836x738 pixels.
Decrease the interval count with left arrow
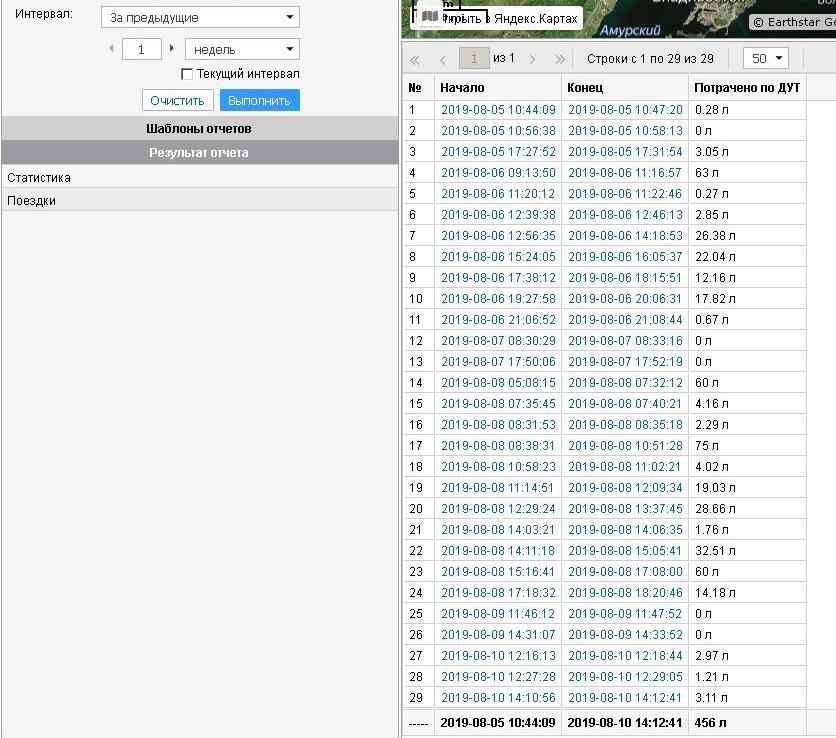click(111, 48)
